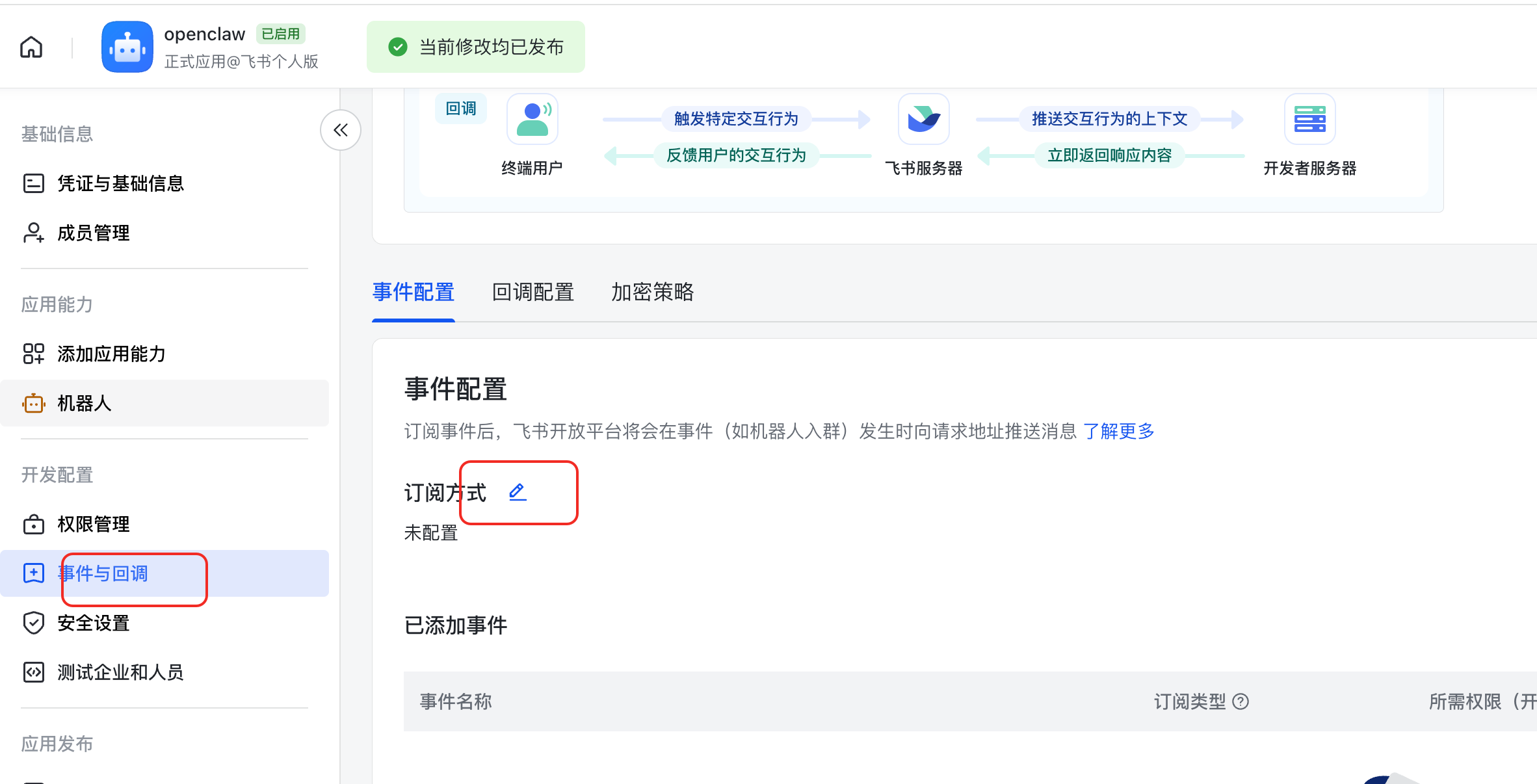Image resolution: width=1537 pixels, height=784 pixels.
Task: Open the 机器人 sidebar entry
Action: tap(85, 403)
